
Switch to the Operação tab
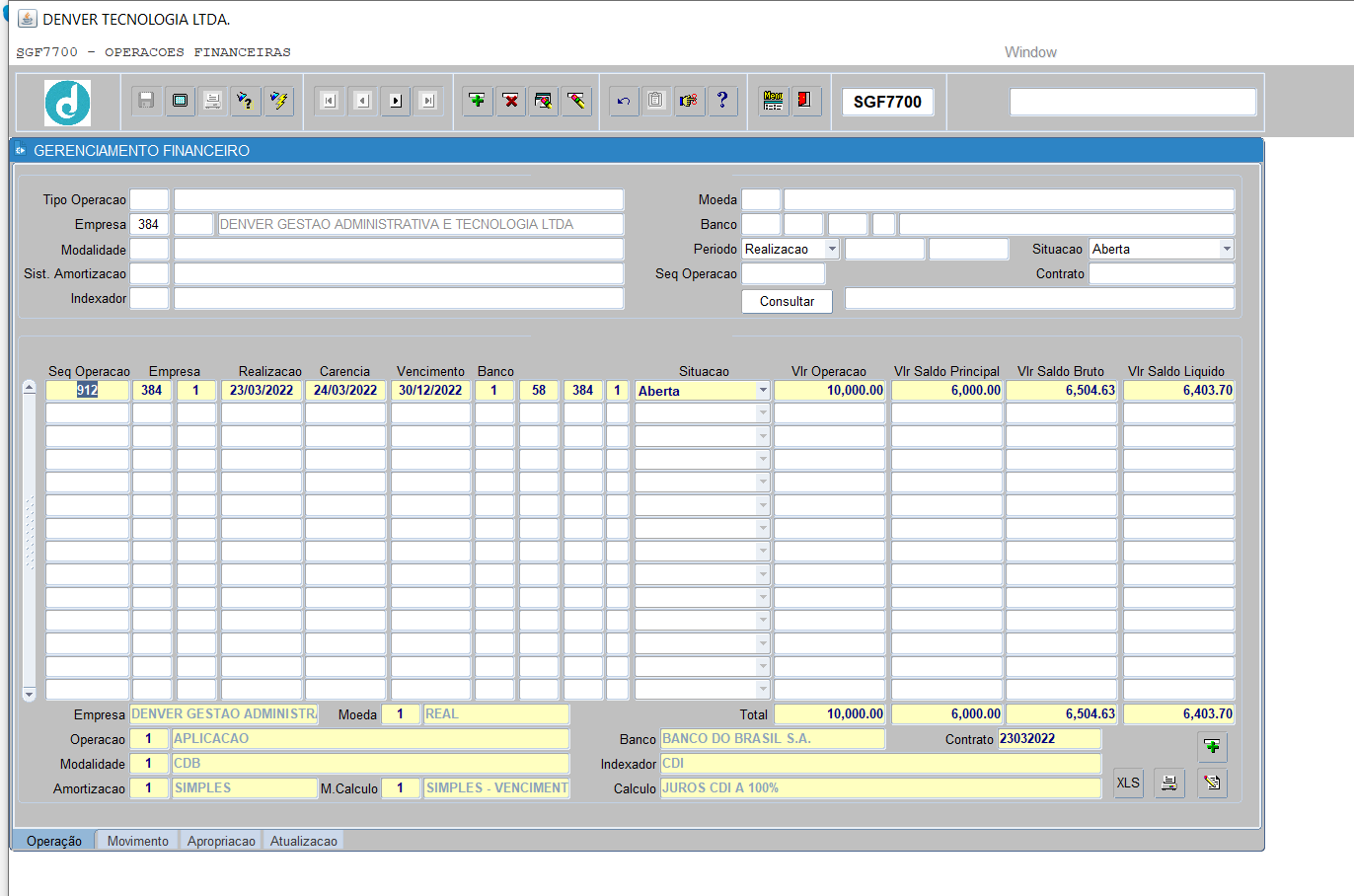54,841
